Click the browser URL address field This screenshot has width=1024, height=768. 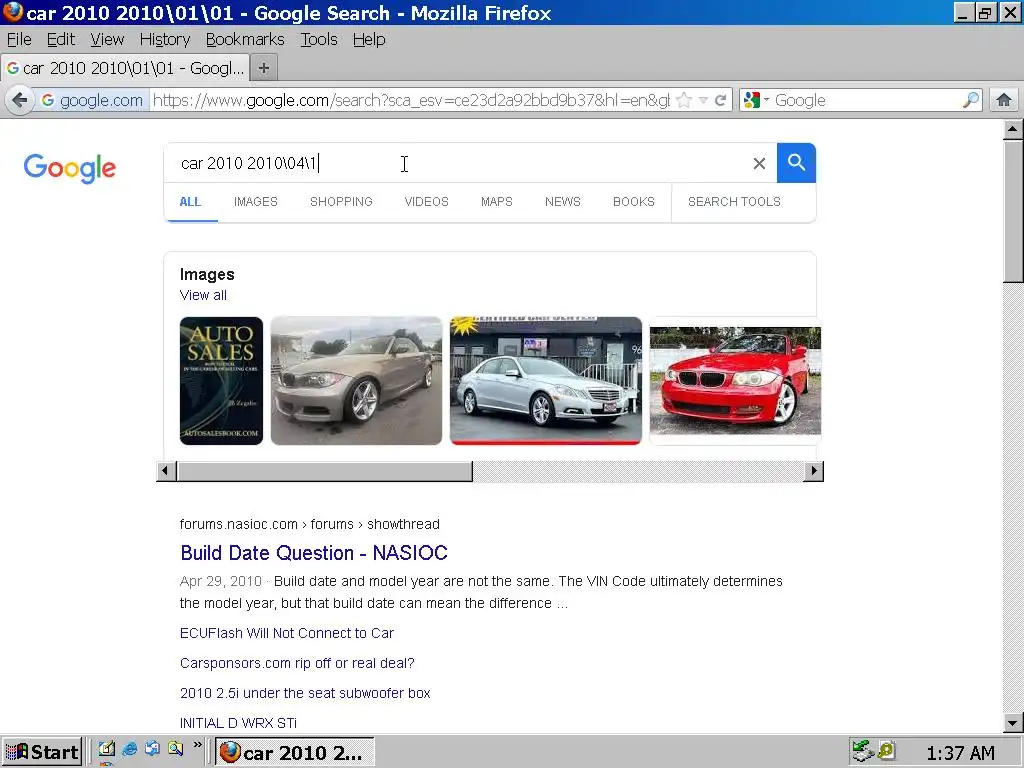(411, 100)
